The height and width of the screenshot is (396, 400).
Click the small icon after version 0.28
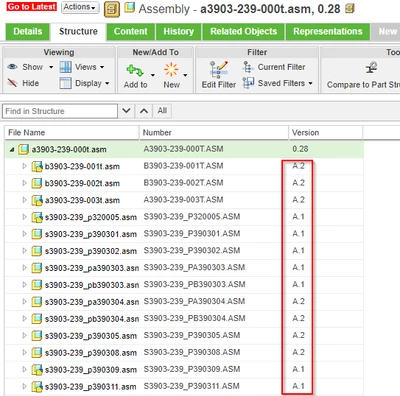pos(349,9)
